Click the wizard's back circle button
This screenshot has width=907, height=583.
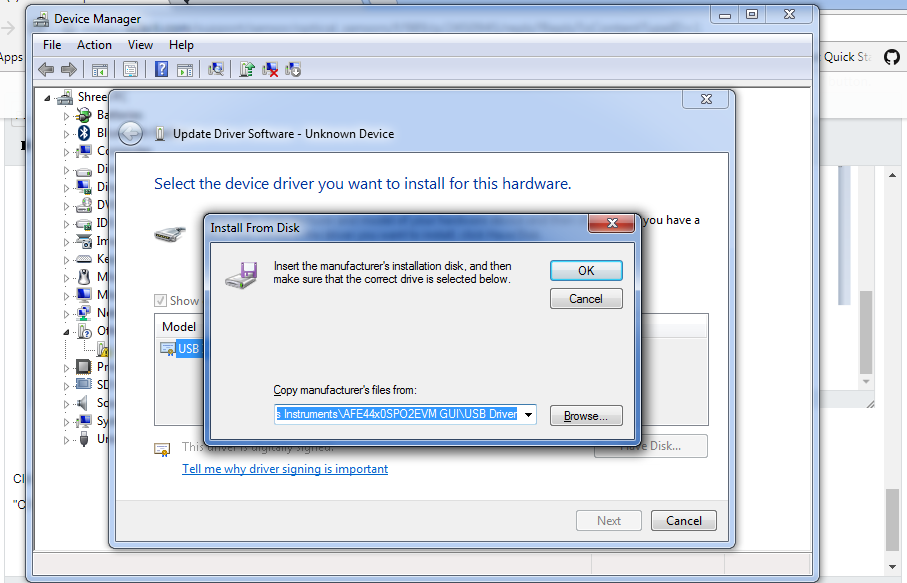(x=130, y=132)
